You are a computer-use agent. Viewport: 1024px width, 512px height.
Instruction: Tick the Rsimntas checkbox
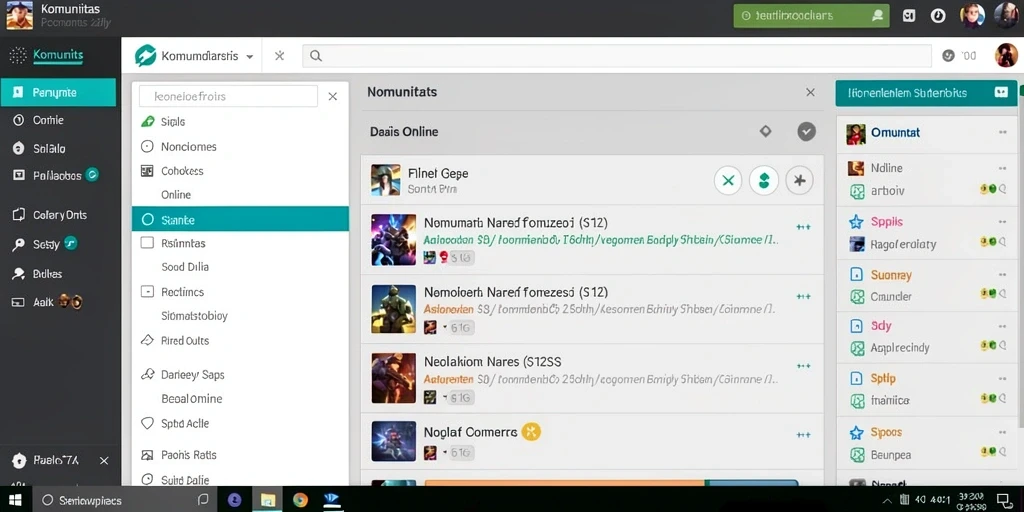pos(148,243)
